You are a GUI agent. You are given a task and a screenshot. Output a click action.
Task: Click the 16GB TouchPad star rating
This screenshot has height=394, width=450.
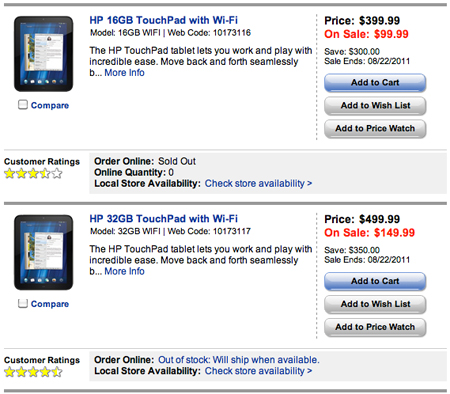coord(33,173)
